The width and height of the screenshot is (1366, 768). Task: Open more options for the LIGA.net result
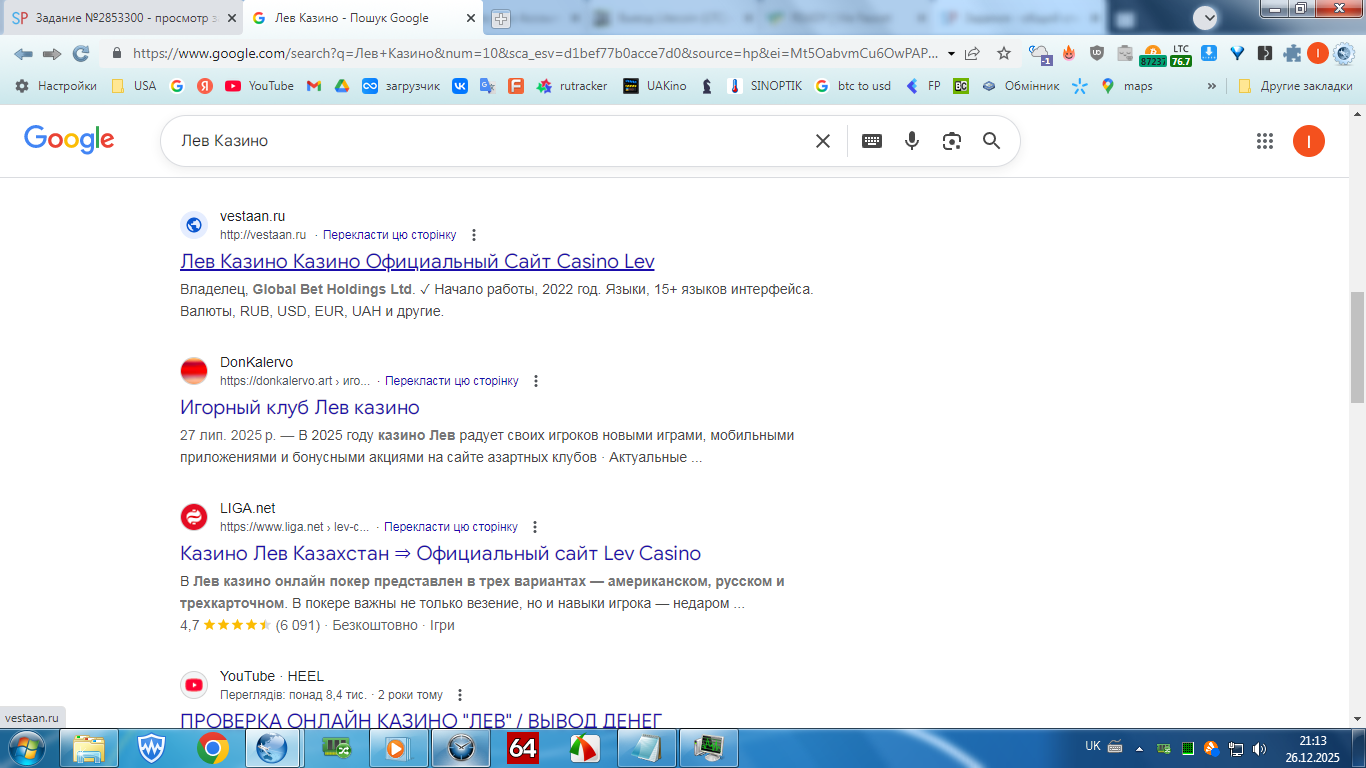pos(535,527)
